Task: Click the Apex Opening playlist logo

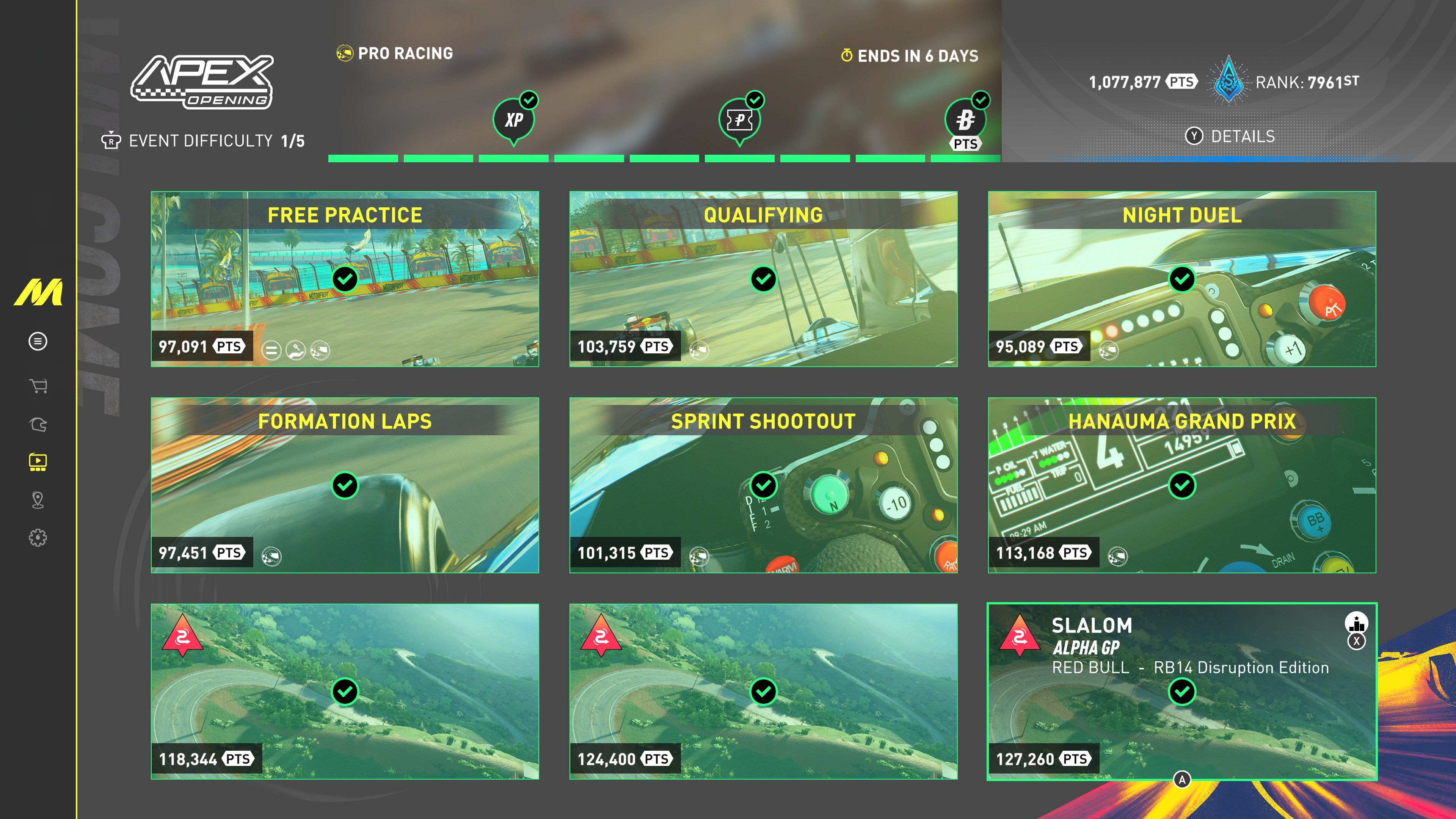Action: point(202,82)
